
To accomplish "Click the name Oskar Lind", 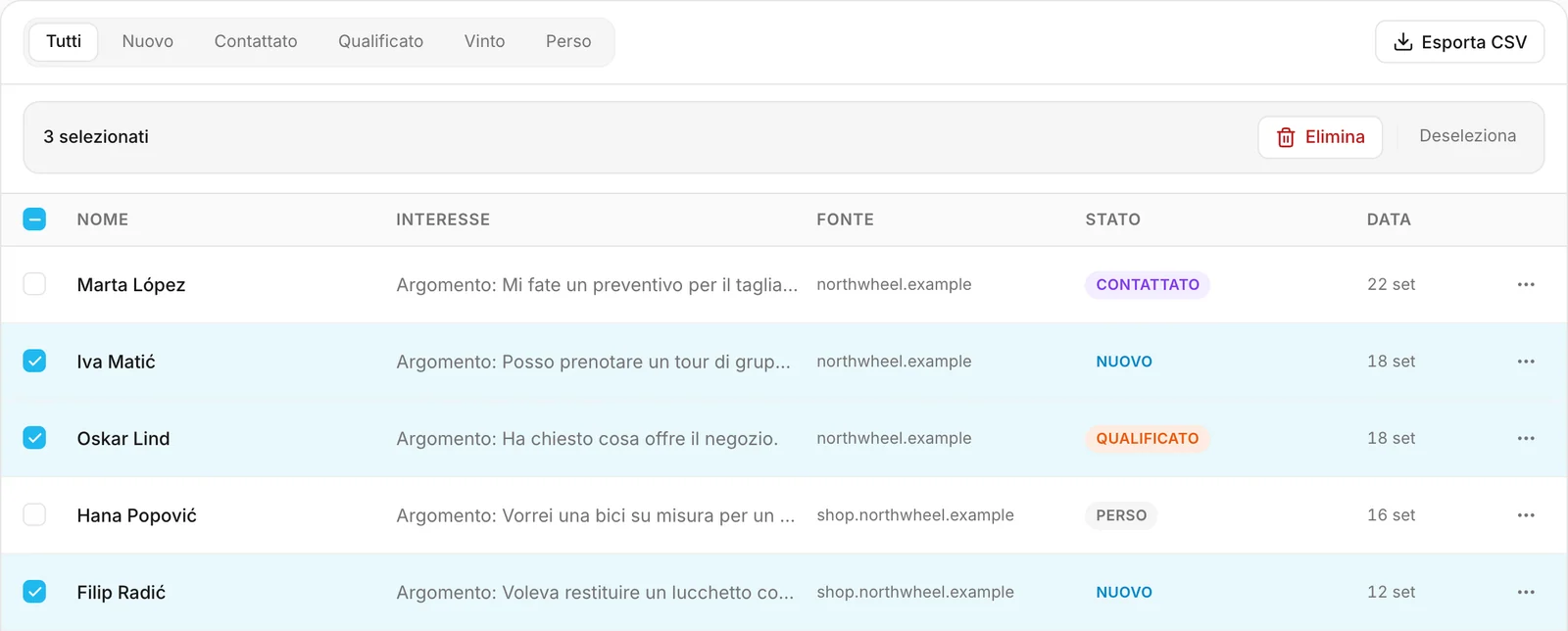I will (123, 439).
